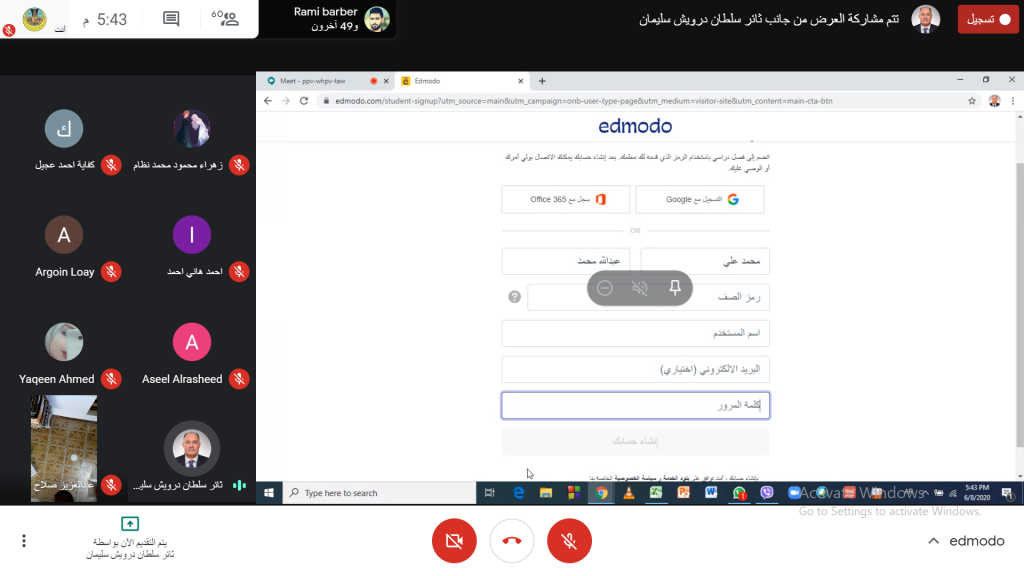Hang up with the red phone button
The width and height of the screenshot is (1024, 576).
click(512, 541)
